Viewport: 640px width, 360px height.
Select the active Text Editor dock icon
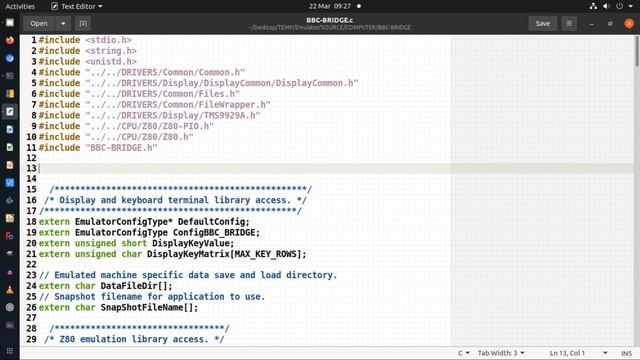(10, 111)
